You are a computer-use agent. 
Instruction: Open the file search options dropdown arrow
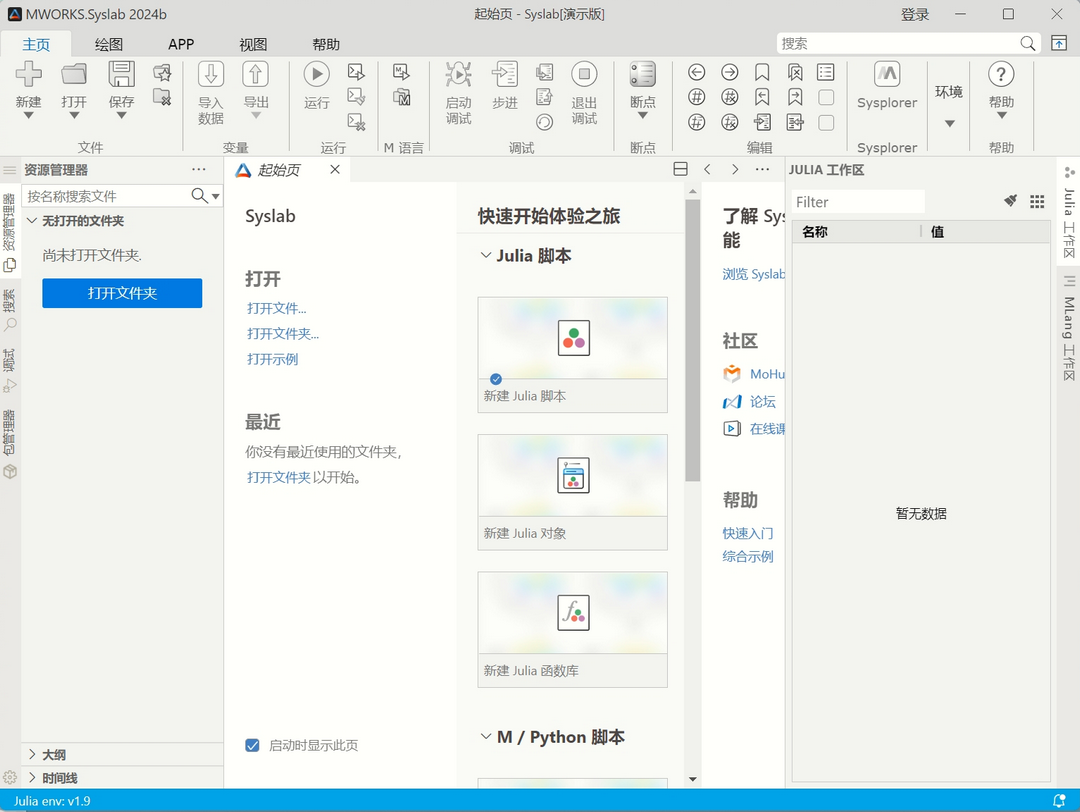click(x=216, y=196)
